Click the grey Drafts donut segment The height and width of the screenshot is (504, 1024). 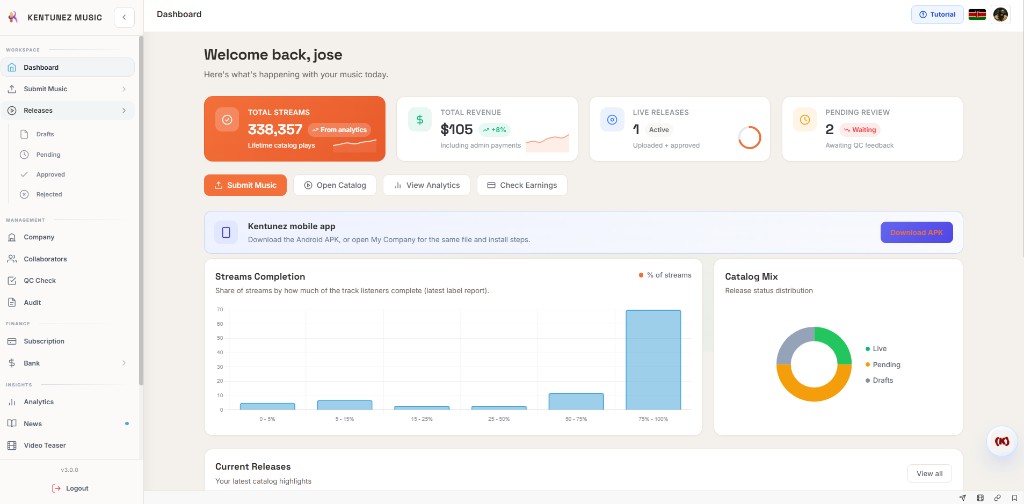(791, 342)
